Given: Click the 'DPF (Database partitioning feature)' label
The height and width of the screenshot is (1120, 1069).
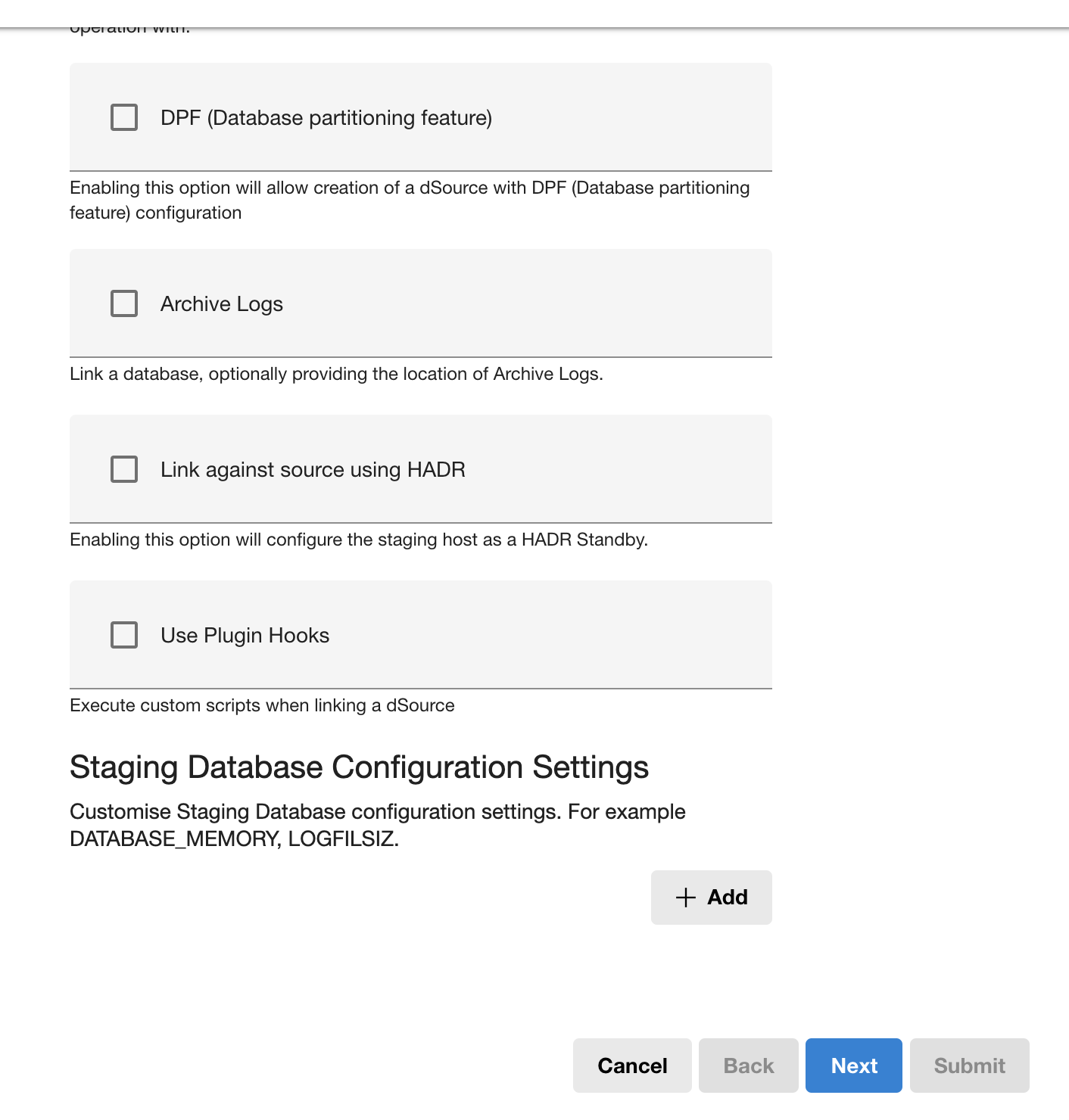Looking at the screenshot, I should [326, 118].
